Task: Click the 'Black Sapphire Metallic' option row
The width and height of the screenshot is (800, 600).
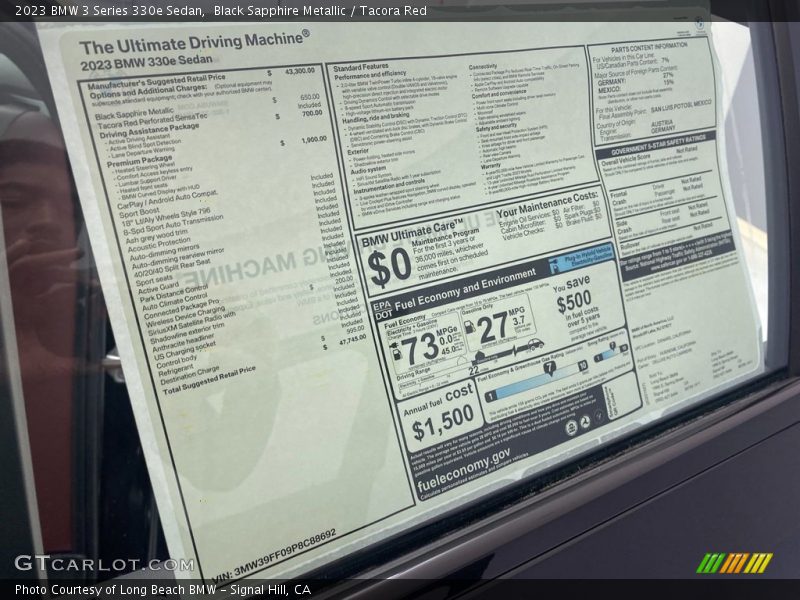Action: (134, 114)
